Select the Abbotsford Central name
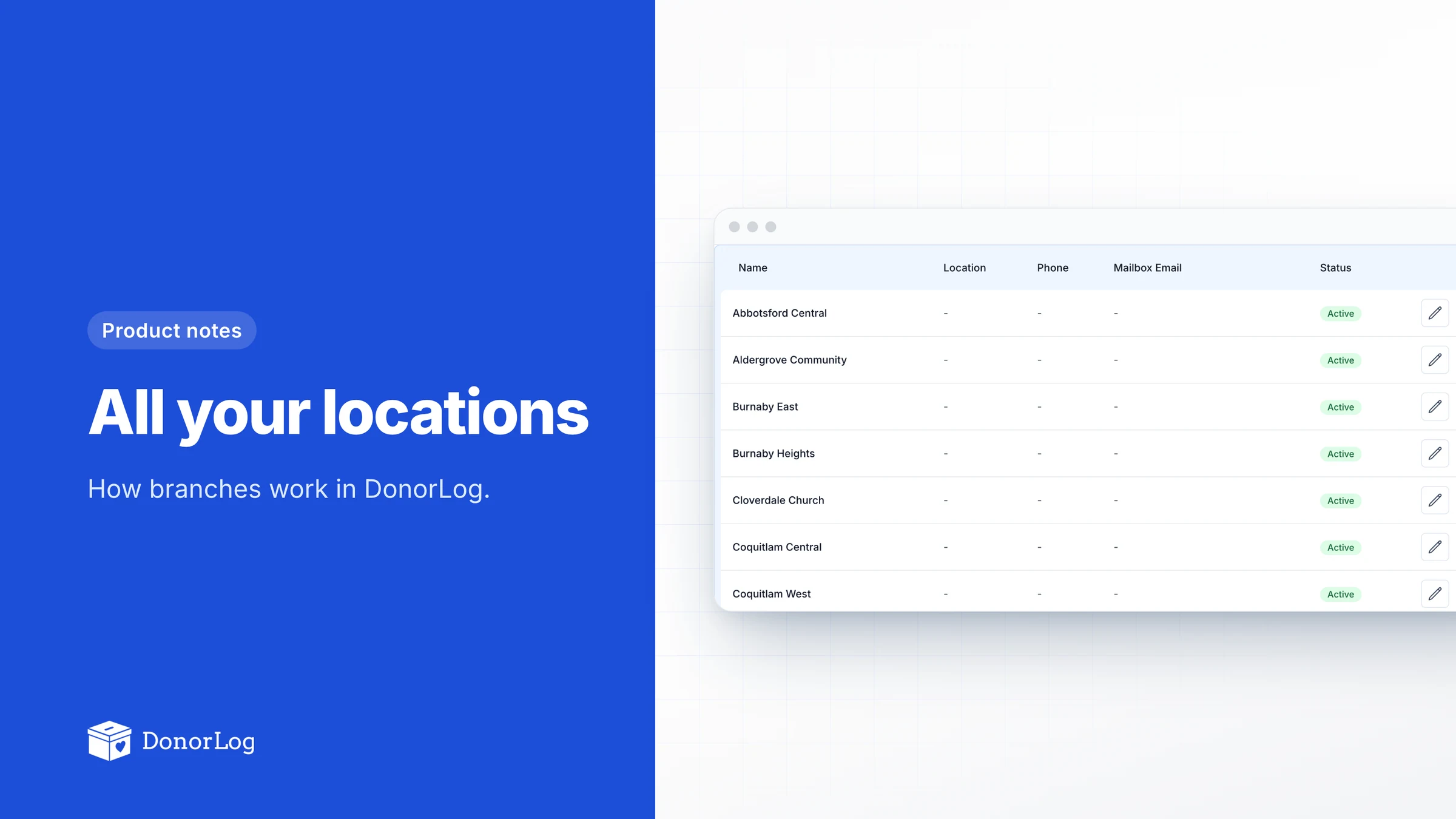 tap(779, 313)
